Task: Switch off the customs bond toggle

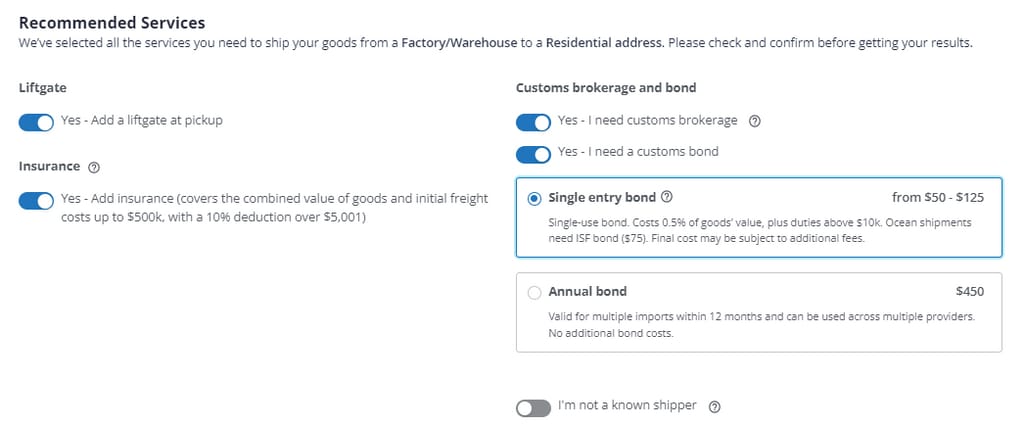Action: 533,154
